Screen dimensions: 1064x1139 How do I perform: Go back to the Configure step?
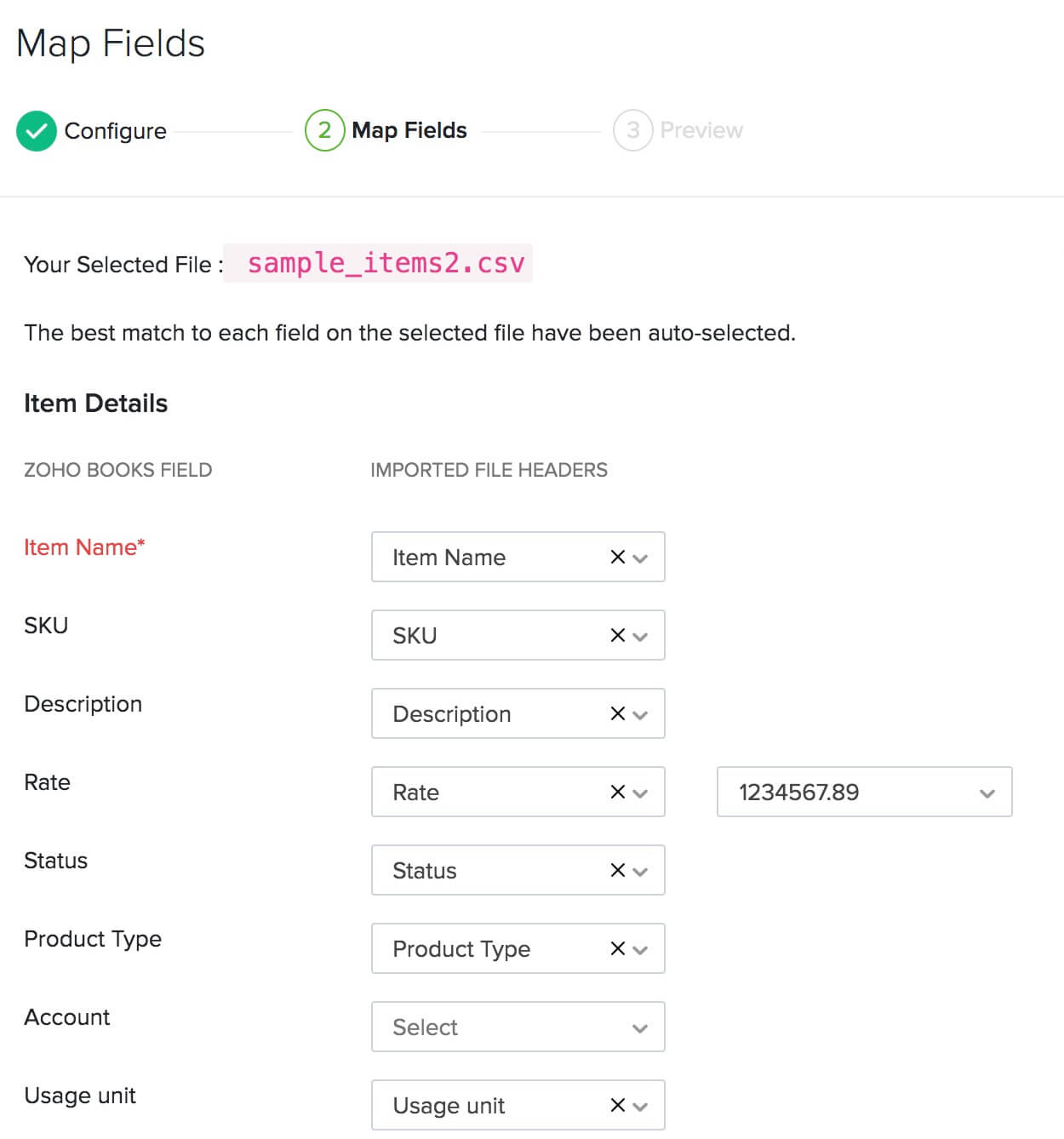coord(116,131)
